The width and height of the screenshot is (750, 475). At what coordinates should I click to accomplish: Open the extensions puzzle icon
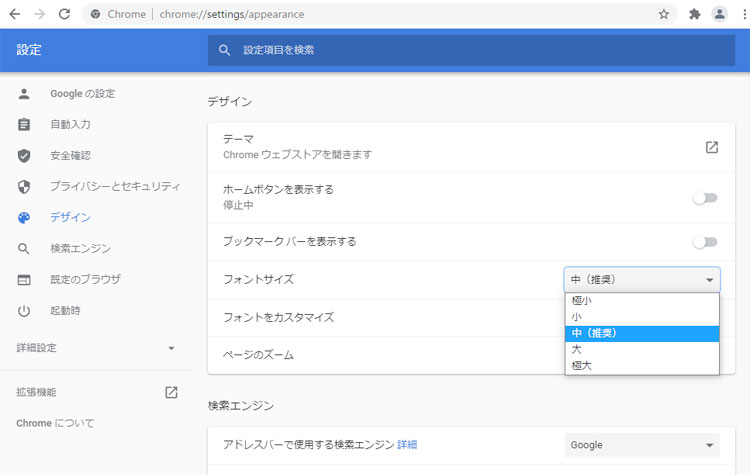pyautogui.click(x=695, y=14)
